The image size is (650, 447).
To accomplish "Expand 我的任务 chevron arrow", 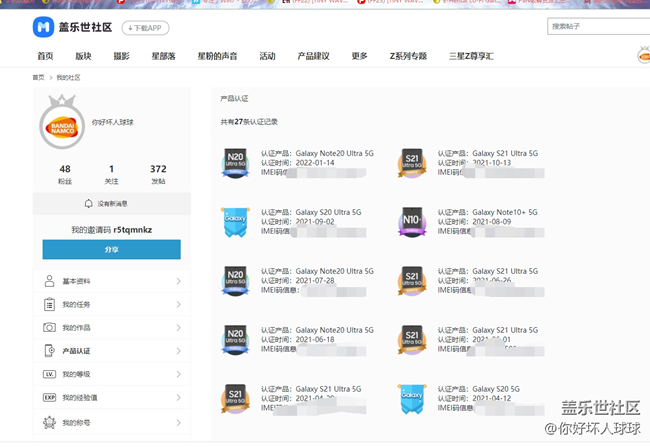I will point(178,304).
